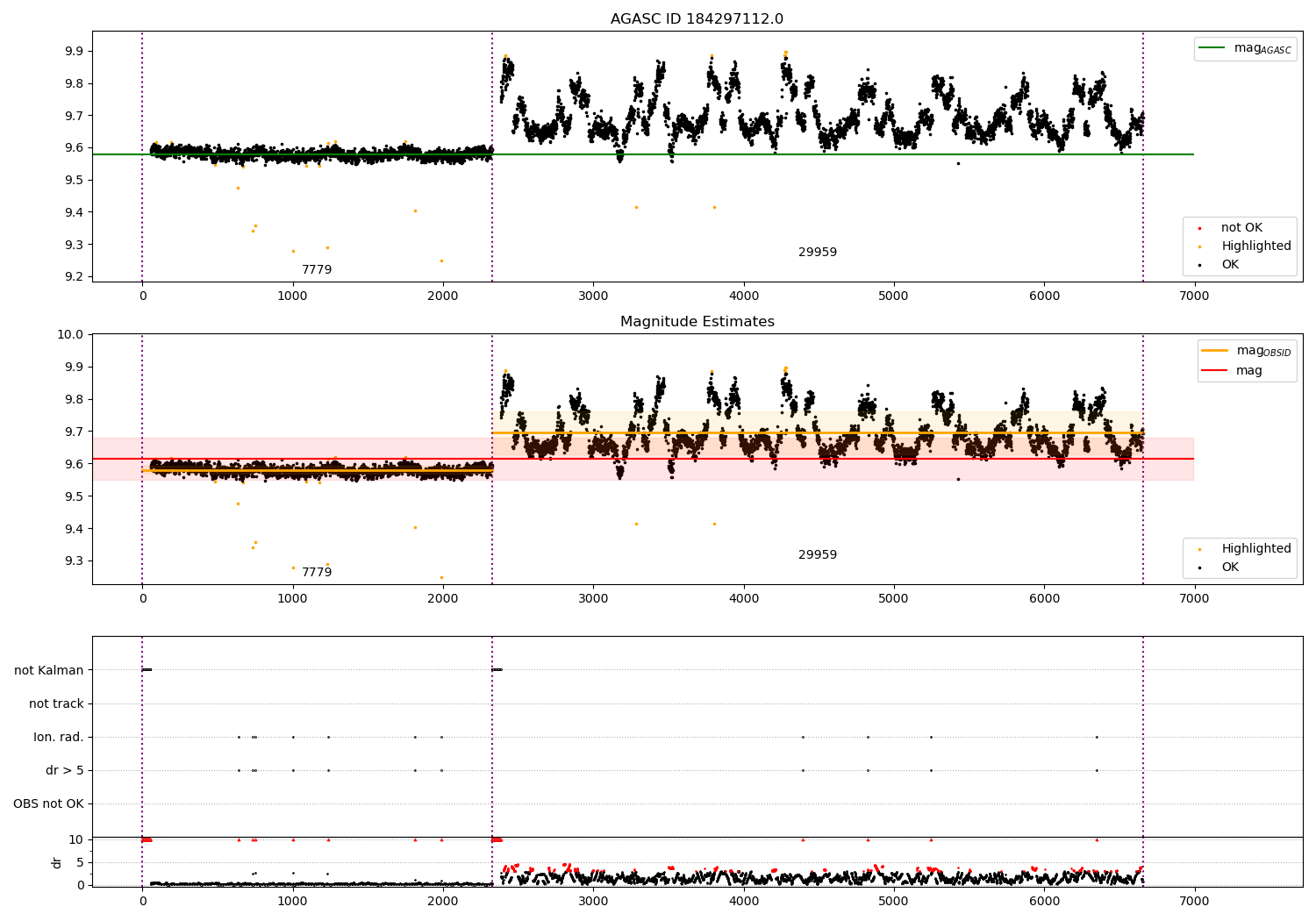Click the '5' tick on the dr axis
This screenshot has height=921, width=1316.
coord(80,862)
